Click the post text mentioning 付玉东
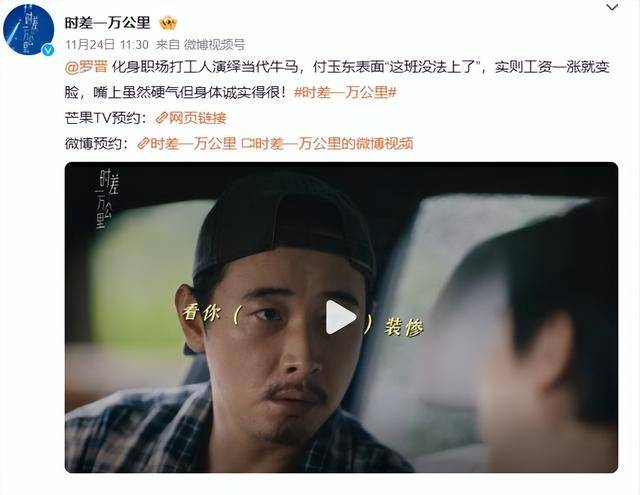 click(x=337, y=80)
